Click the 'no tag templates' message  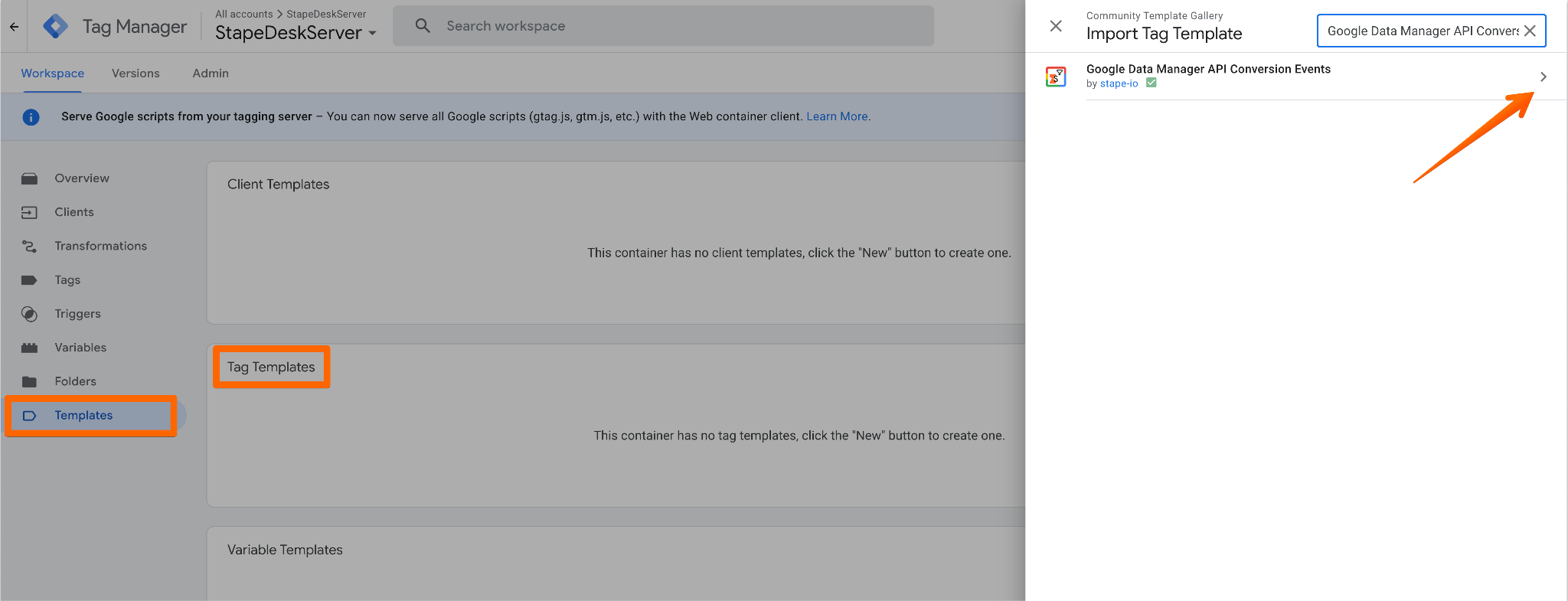[799, 436]
